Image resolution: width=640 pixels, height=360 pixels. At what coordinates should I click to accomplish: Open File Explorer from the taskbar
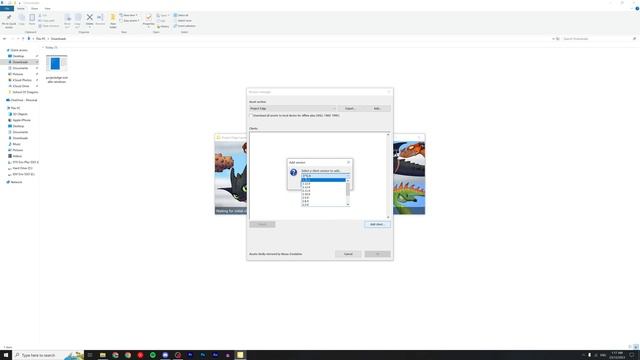pos(103,355)
